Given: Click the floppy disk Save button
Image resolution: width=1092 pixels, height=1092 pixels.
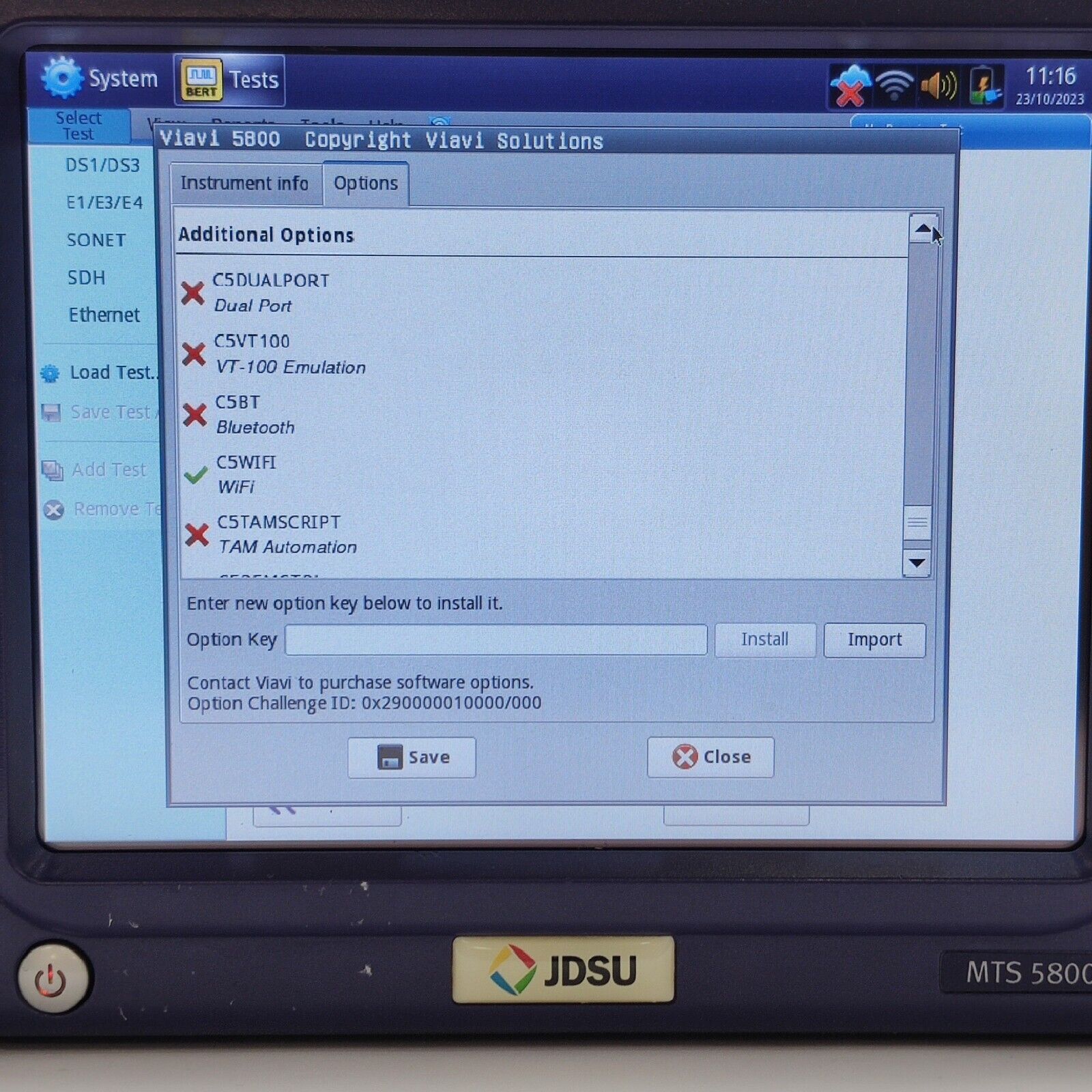Looking at the screenshot, I should 412,758.
